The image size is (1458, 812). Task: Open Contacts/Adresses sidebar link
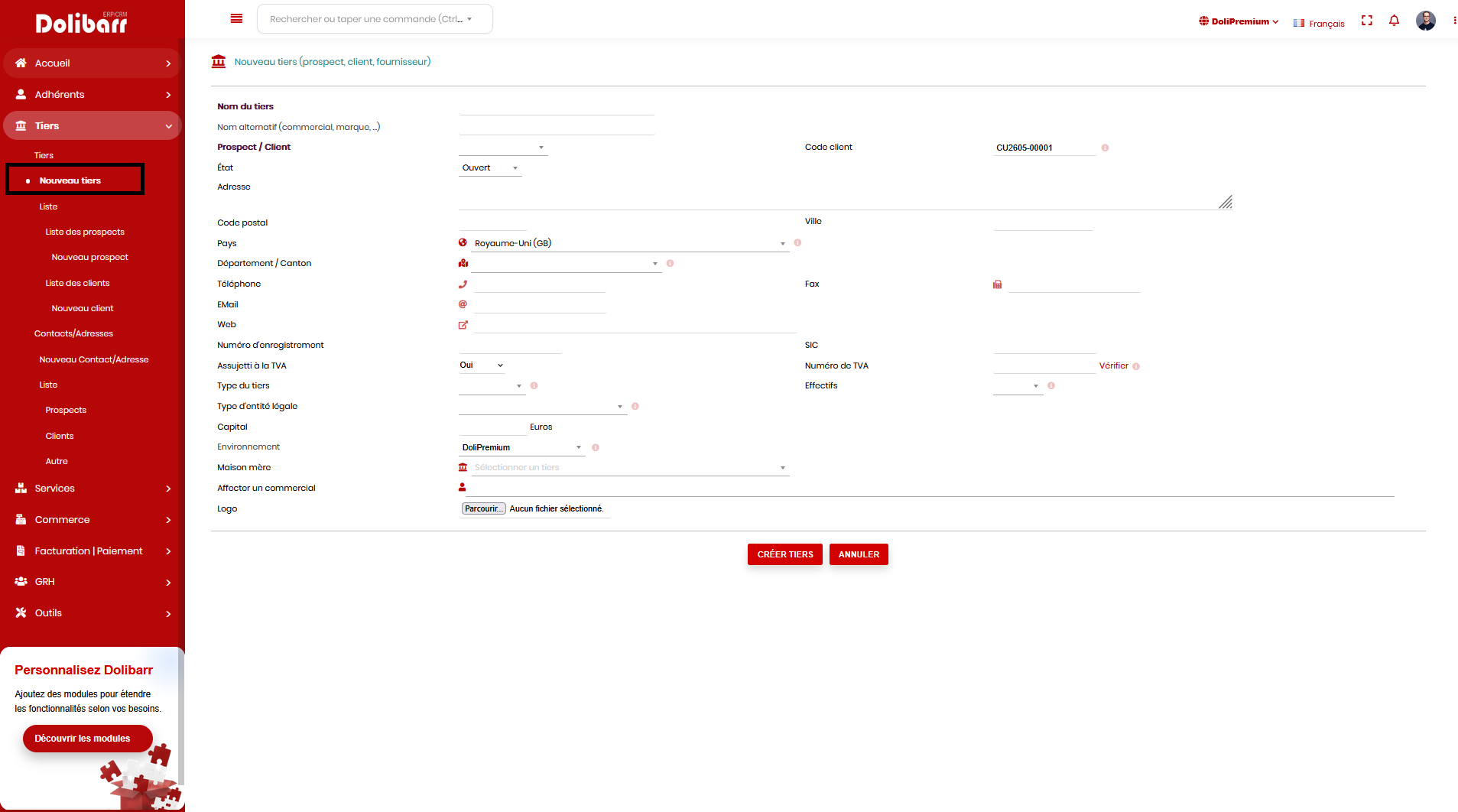coord(73,333)
